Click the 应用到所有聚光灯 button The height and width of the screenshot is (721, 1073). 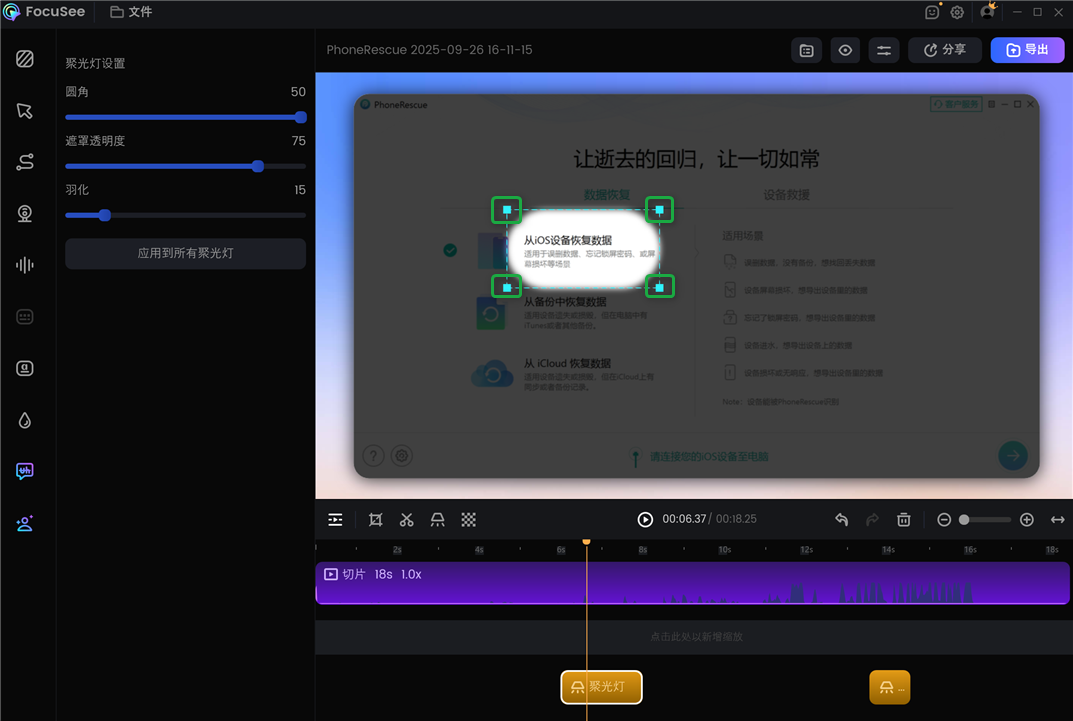(185, 253)
